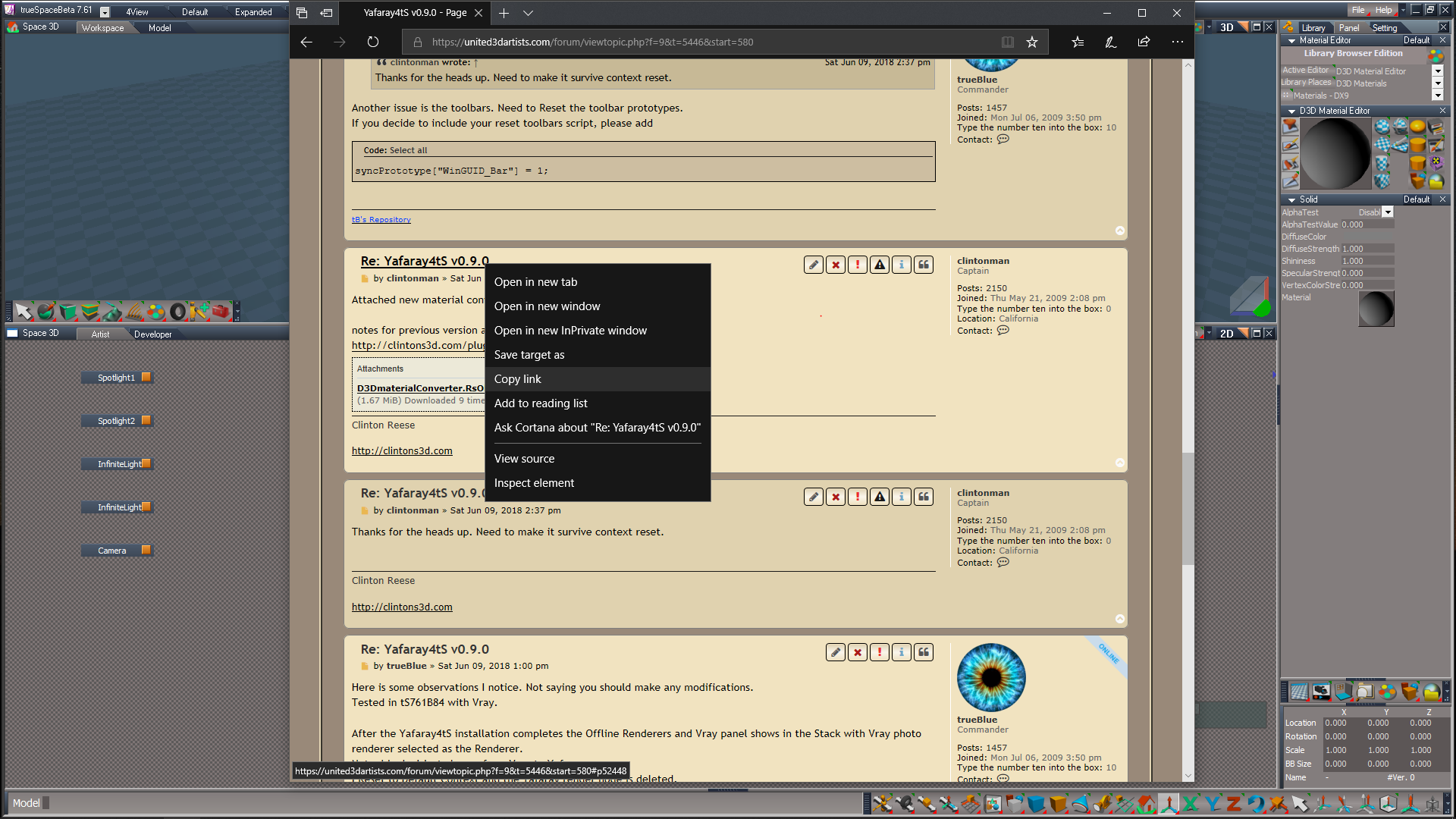Click the quote icon on clintonman's first post
The width and height of the screenshot is (1456, 819).
[924, 265]
